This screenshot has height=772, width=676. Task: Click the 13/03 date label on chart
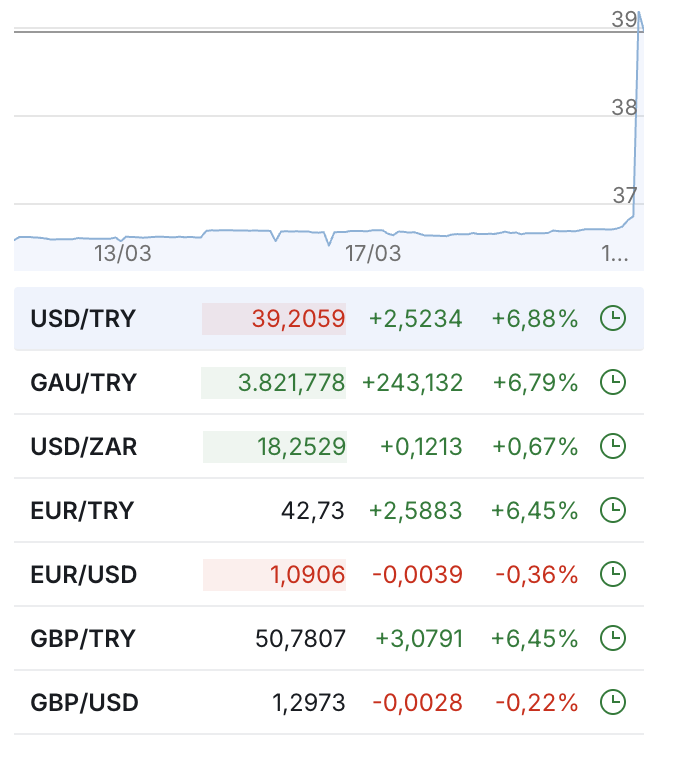click(x=123, y=254)
